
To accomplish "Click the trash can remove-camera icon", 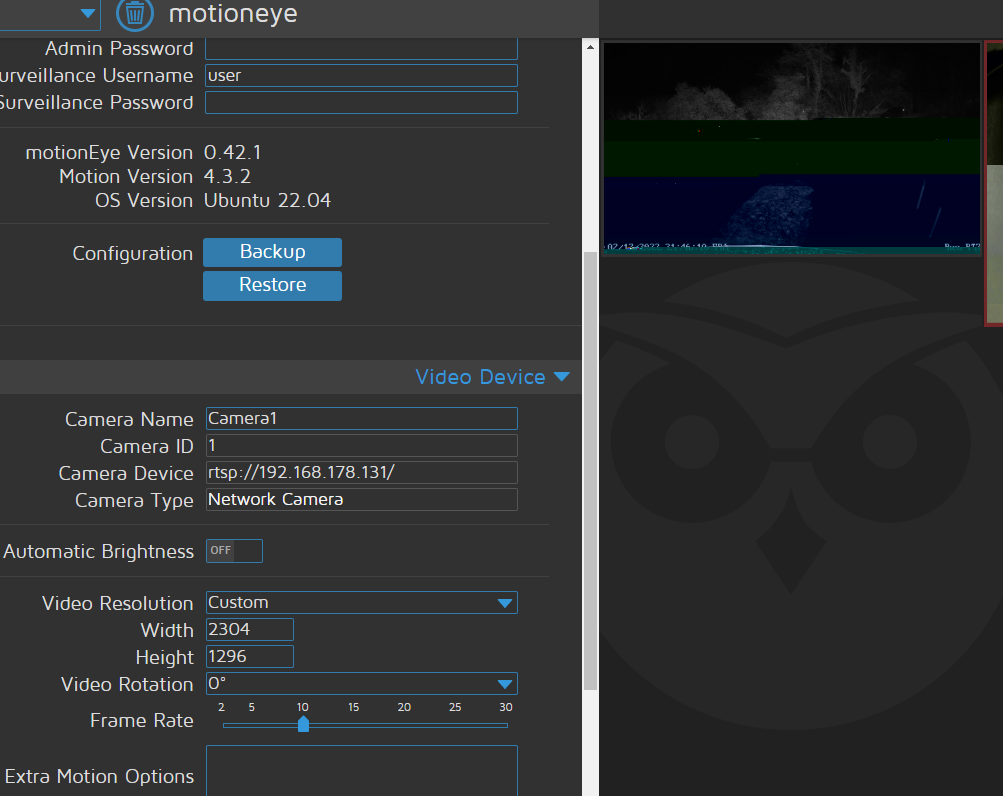I will coord(134,13).
